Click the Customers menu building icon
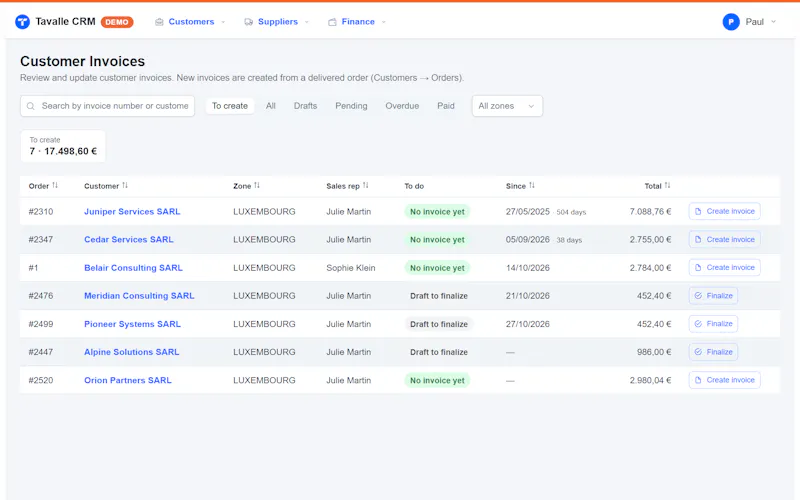800x500 pixels. coord(159,22)
